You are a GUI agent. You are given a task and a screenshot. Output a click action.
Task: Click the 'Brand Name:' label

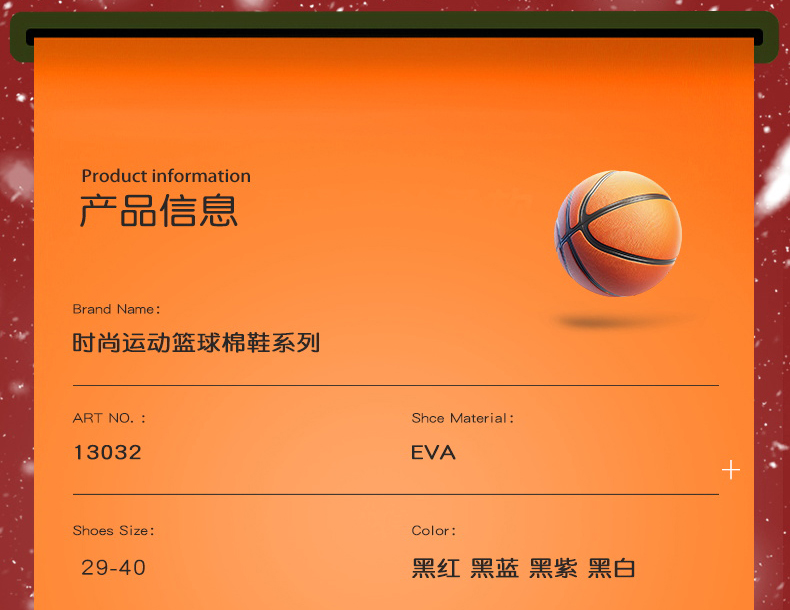pos(116,309)
